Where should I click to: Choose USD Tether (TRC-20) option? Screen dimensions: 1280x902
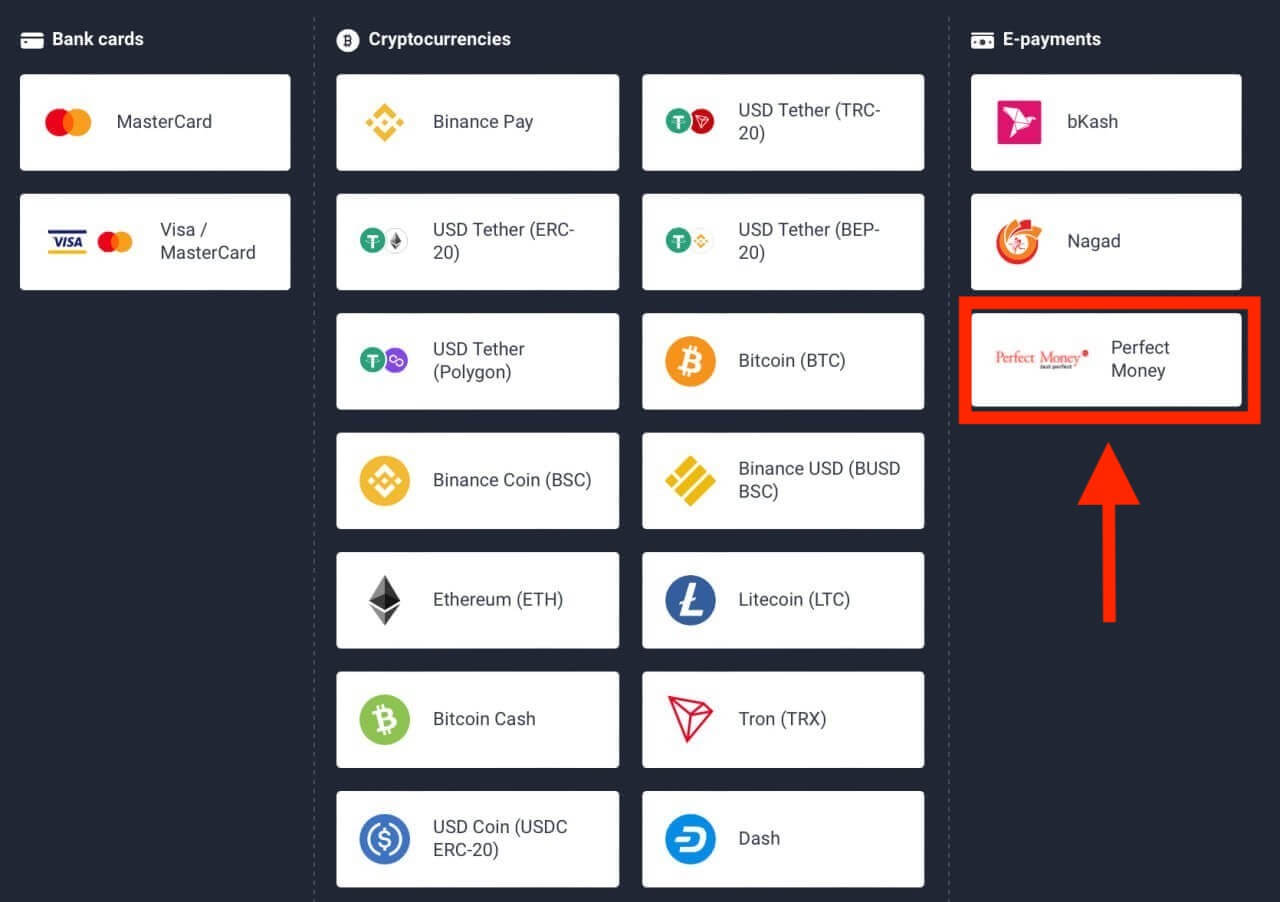pos(782,122)
